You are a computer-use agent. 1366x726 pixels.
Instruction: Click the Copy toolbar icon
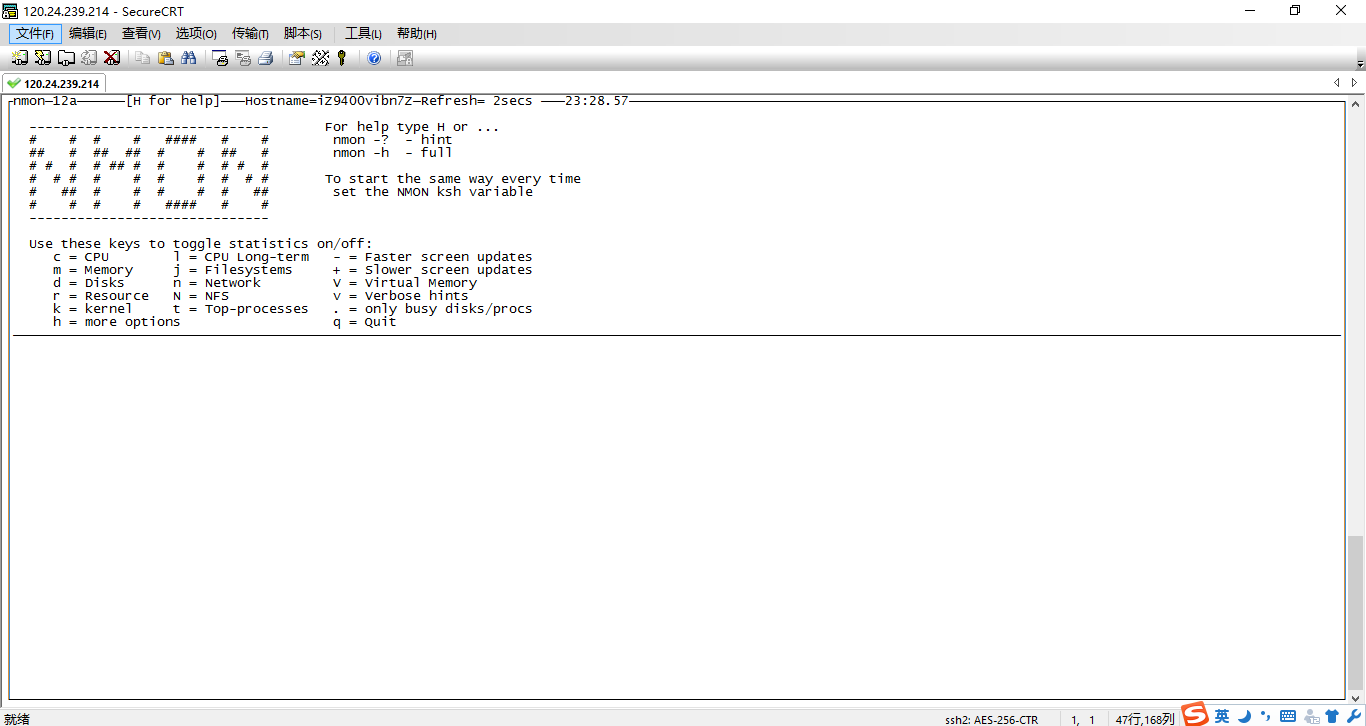[x=142, y=58]
